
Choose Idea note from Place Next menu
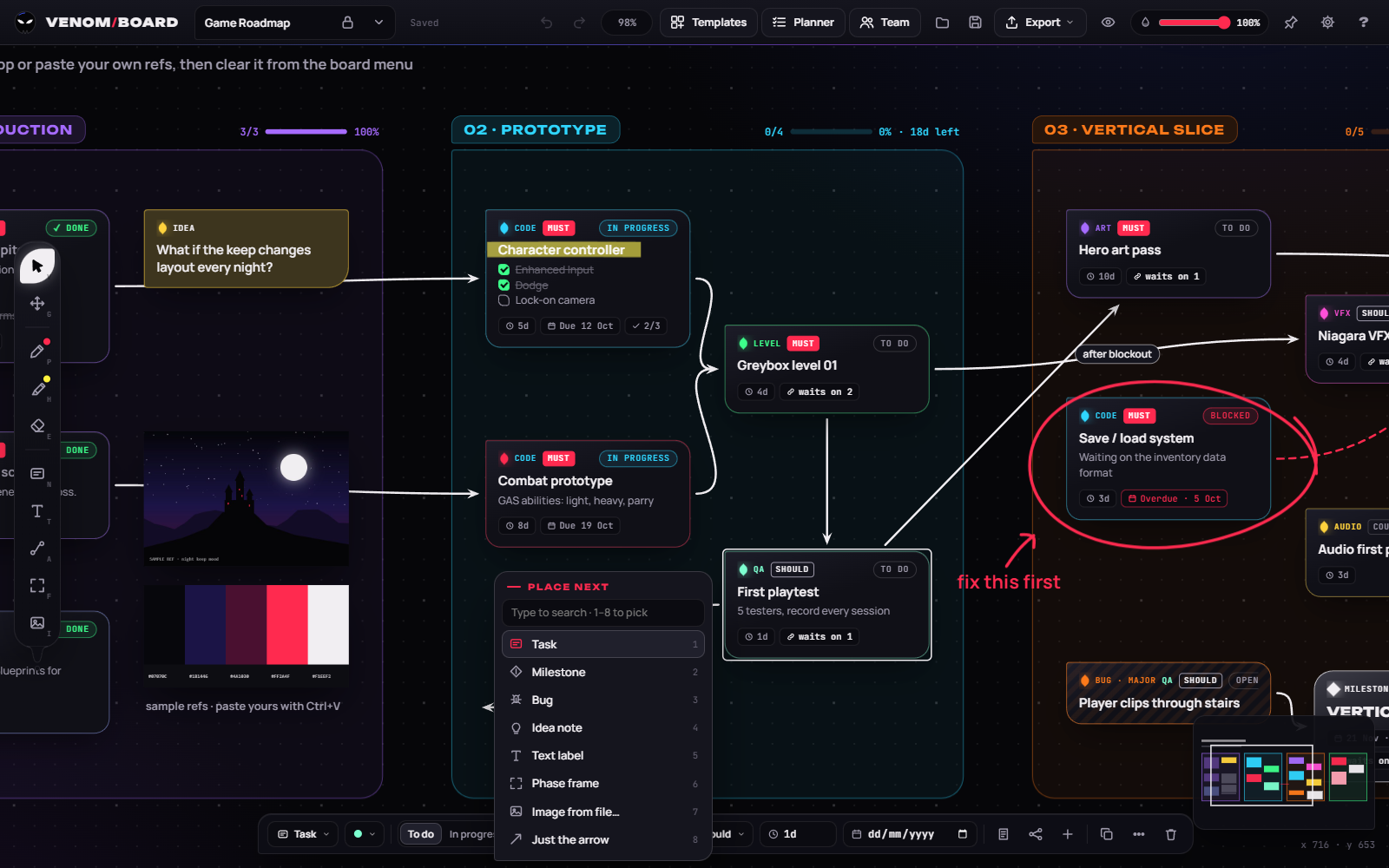pyautogui.click(x=602, y=727)
